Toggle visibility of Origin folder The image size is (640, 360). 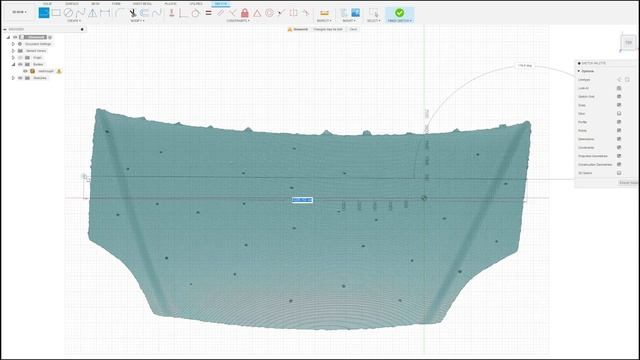[20, 58]
